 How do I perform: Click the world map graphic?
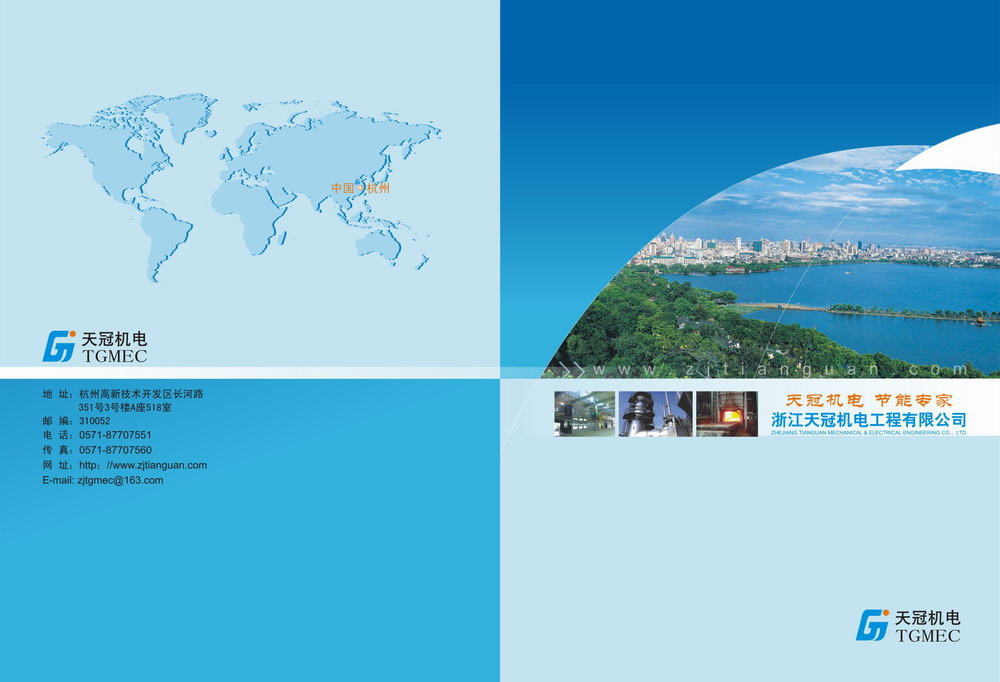click(242, 188)
